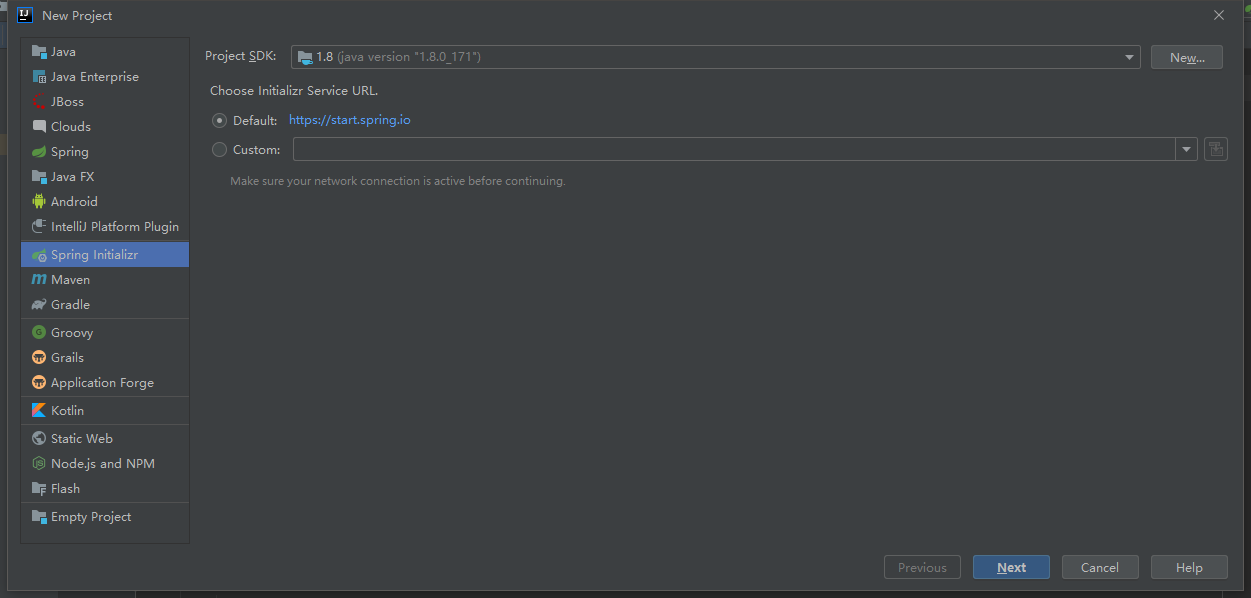Click the New... SDK button
The image size is (1251, 598).
pyautogui.click(x=1187, y=57)
